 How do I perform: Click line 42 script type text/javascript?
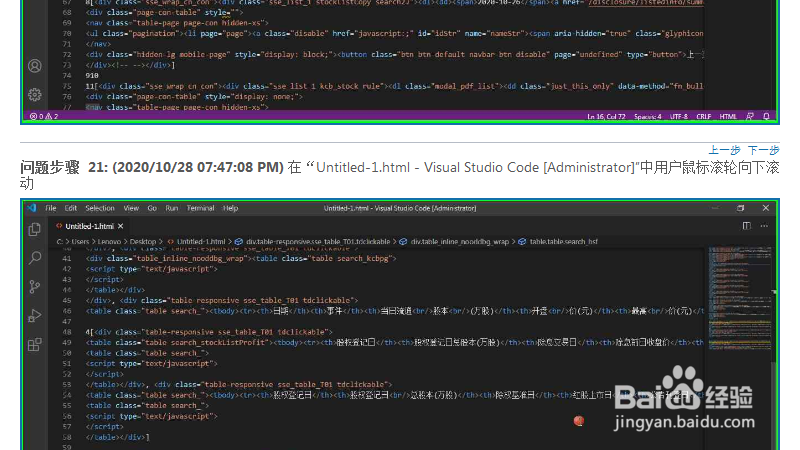point(152,269)
